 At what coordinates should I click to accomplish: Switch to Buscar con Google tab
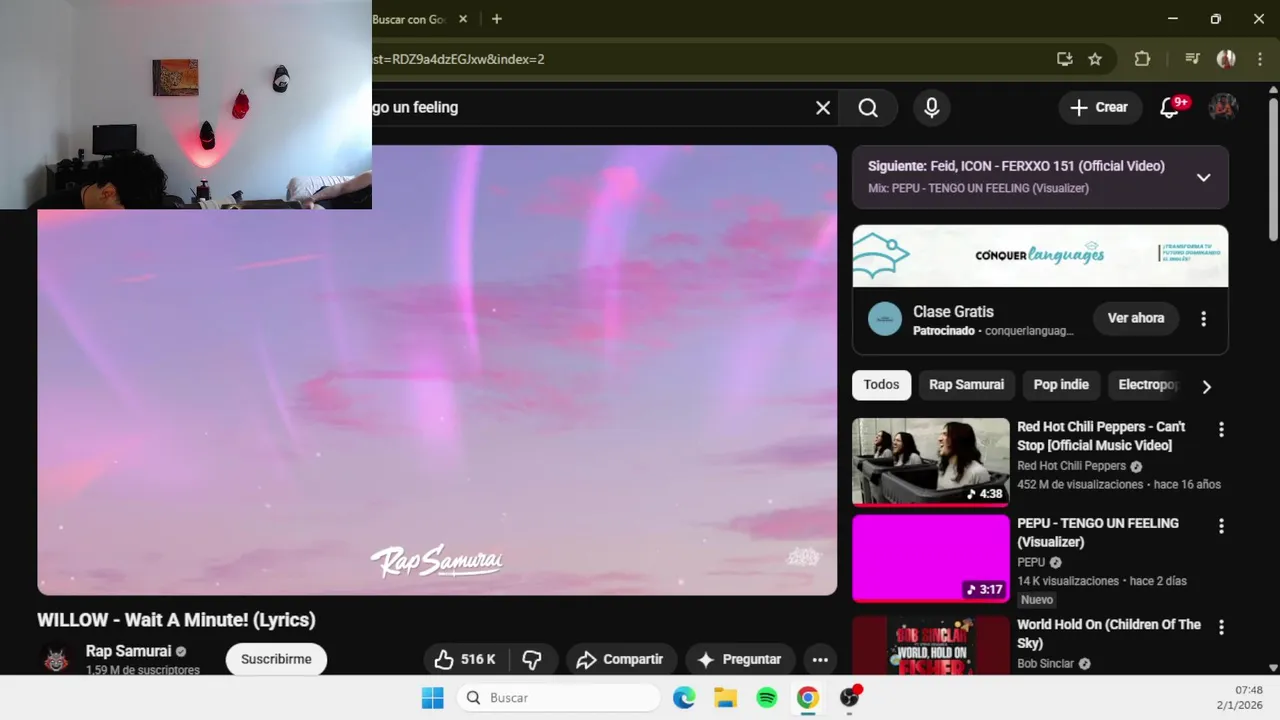coord(410,19)
